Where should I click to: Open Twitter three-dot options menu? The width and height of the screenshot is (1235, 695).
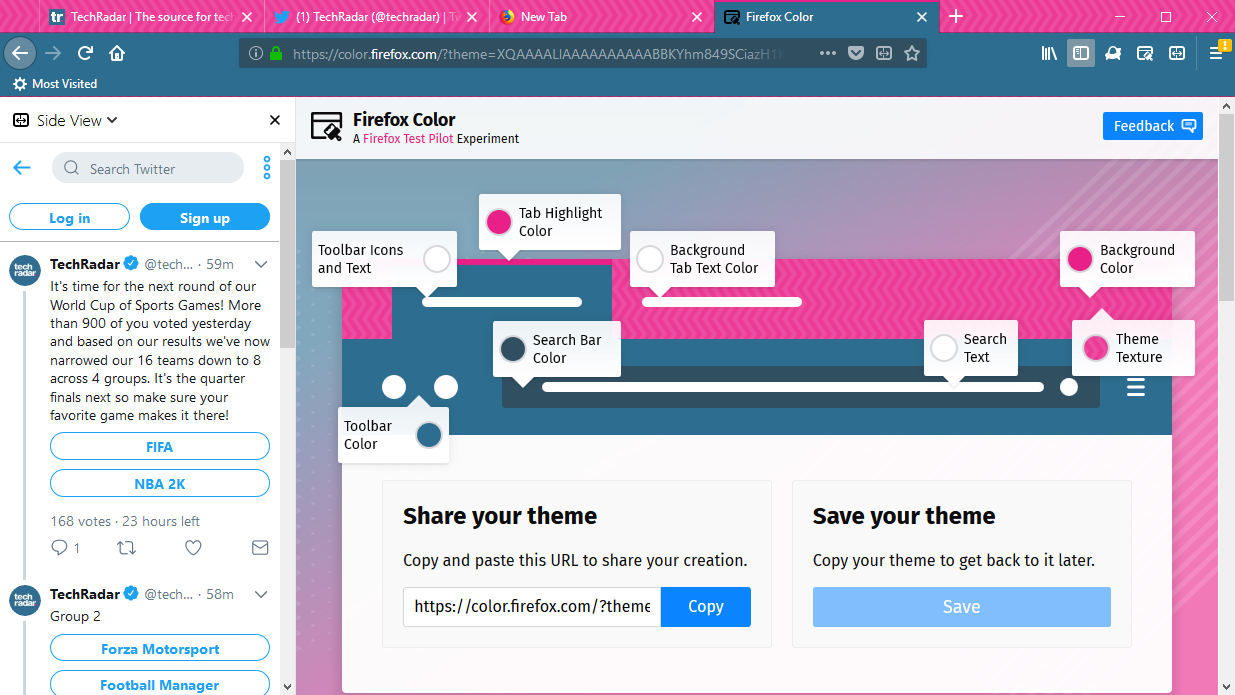[x=267, y=168]
